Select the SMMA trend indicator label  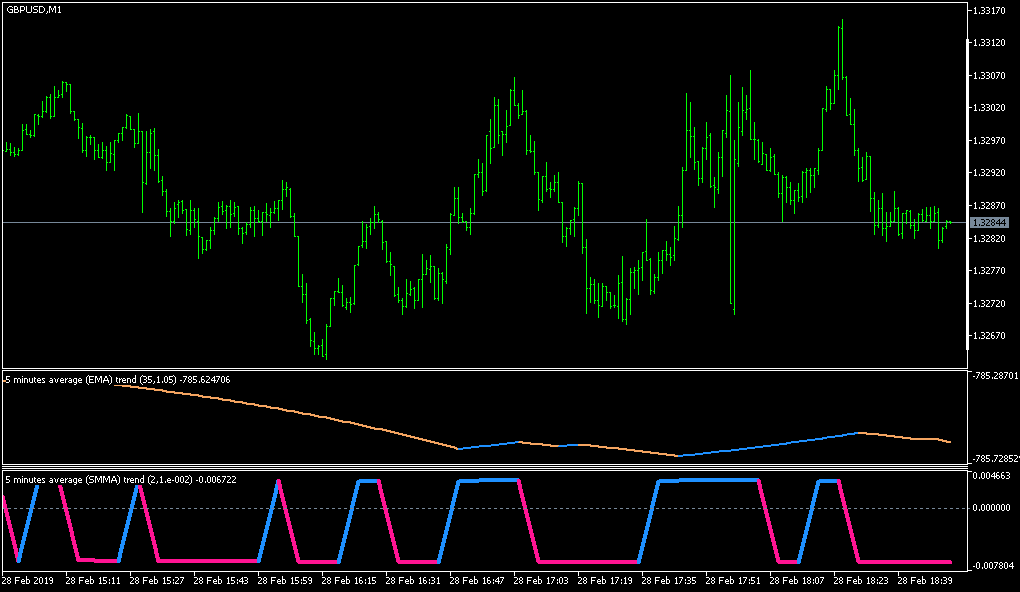point(119,477)
